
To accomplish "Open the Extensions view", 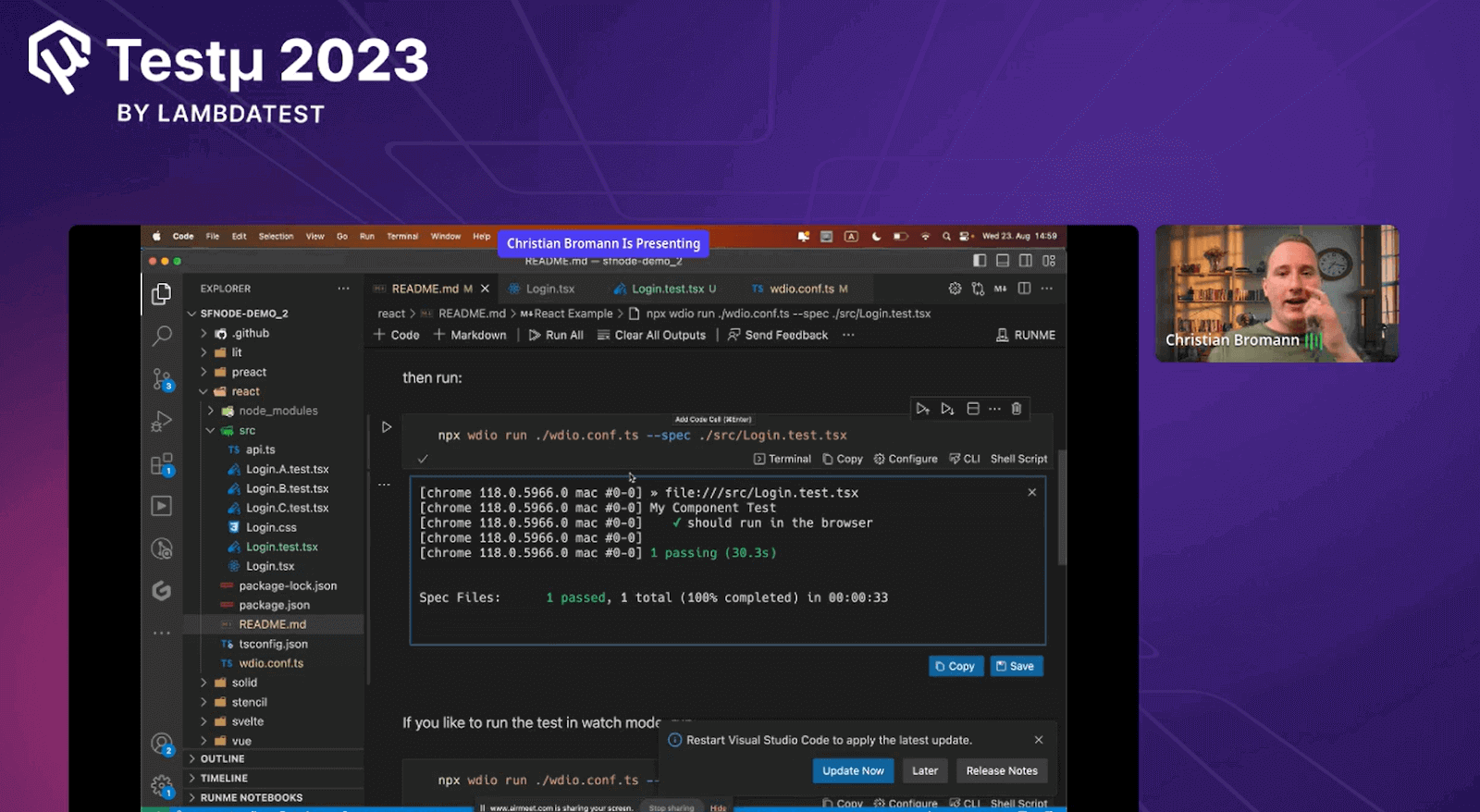I will [162, 464].
